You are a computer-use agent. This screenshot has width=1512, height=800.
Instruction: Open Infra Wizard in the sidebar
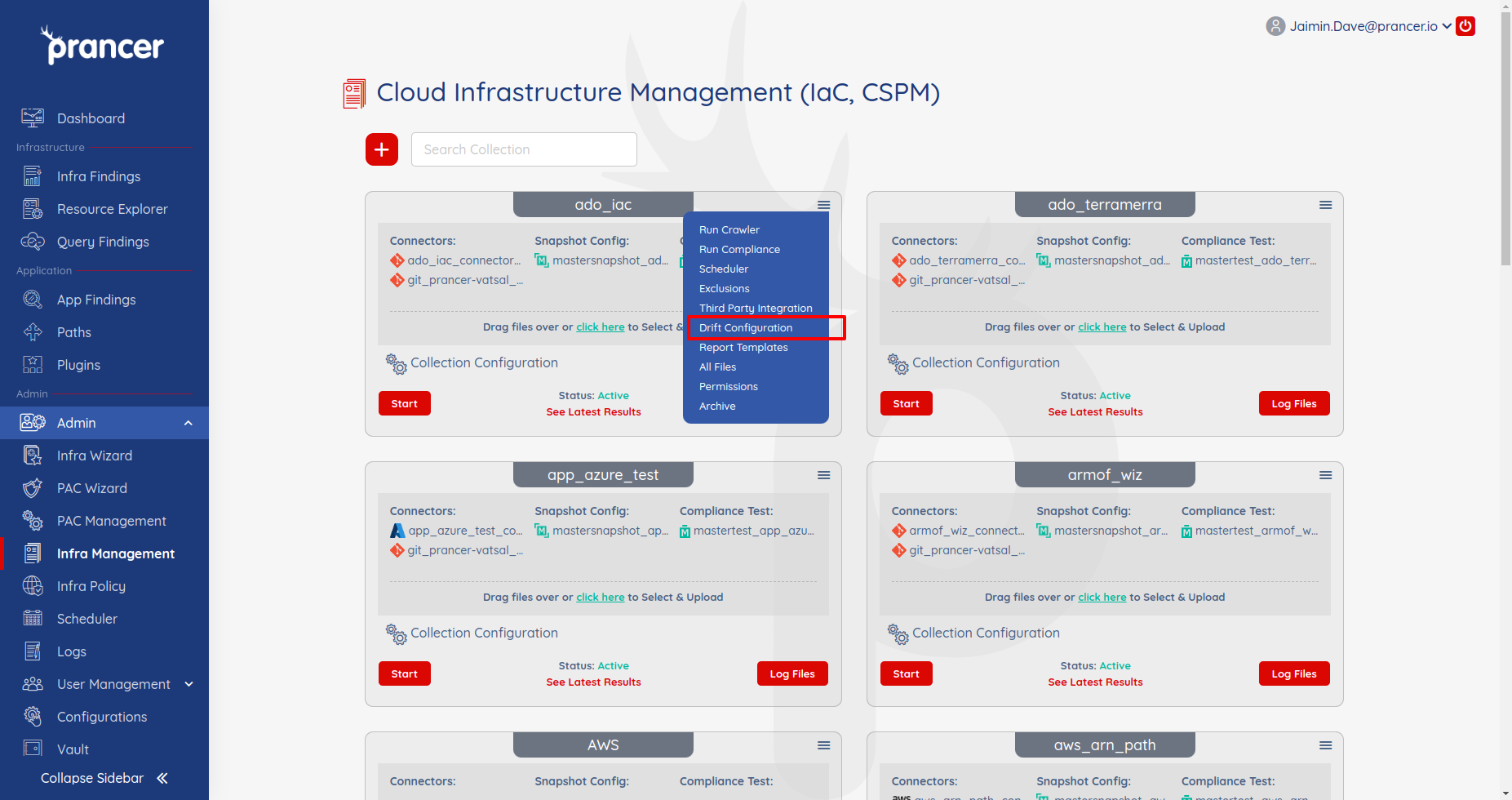click(x=95, y=456)
